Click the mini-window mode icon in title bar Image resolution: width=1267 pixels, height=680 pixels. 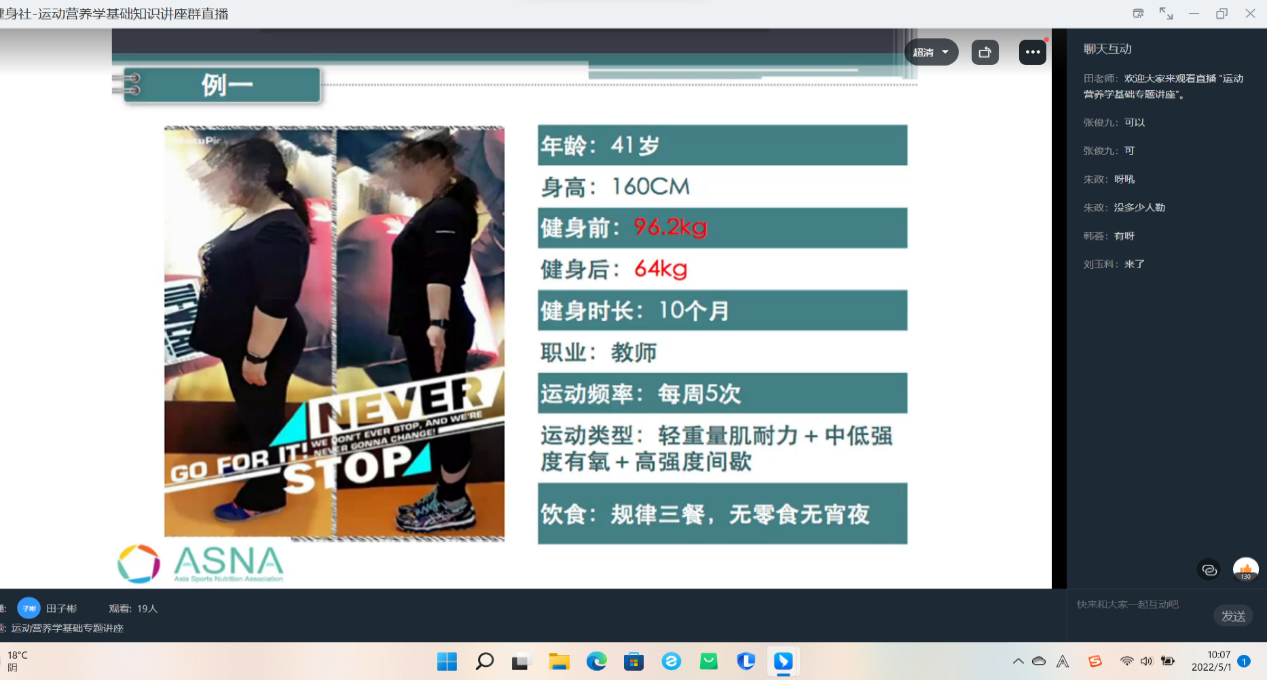tap(1138, 13)
